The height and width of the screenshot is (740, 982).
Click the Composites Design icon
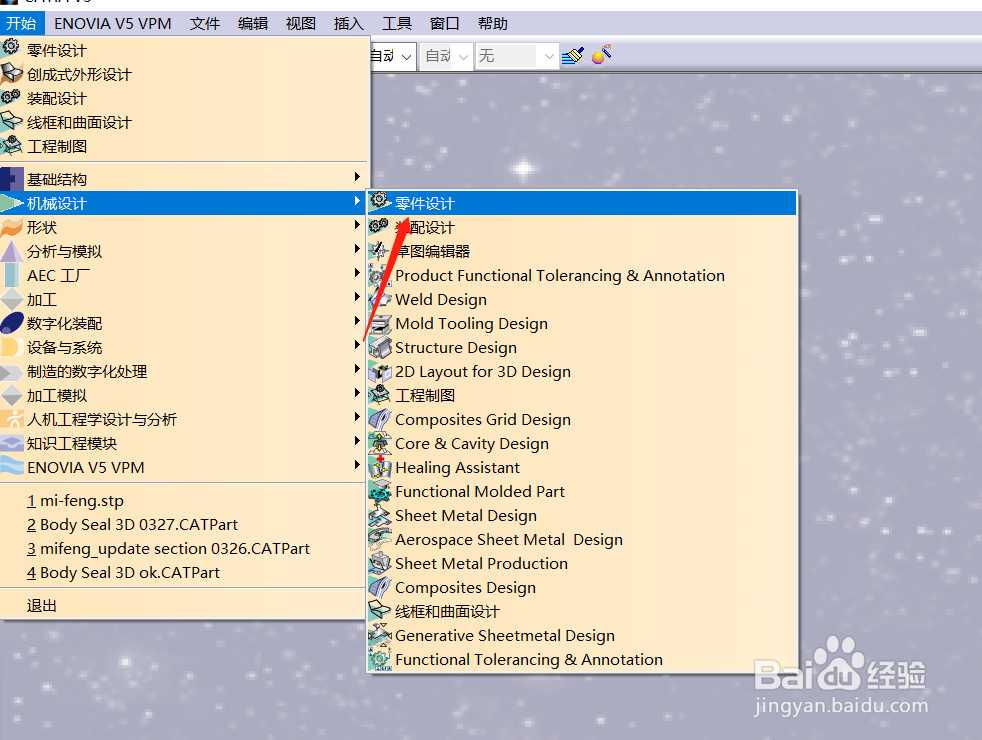380,587
